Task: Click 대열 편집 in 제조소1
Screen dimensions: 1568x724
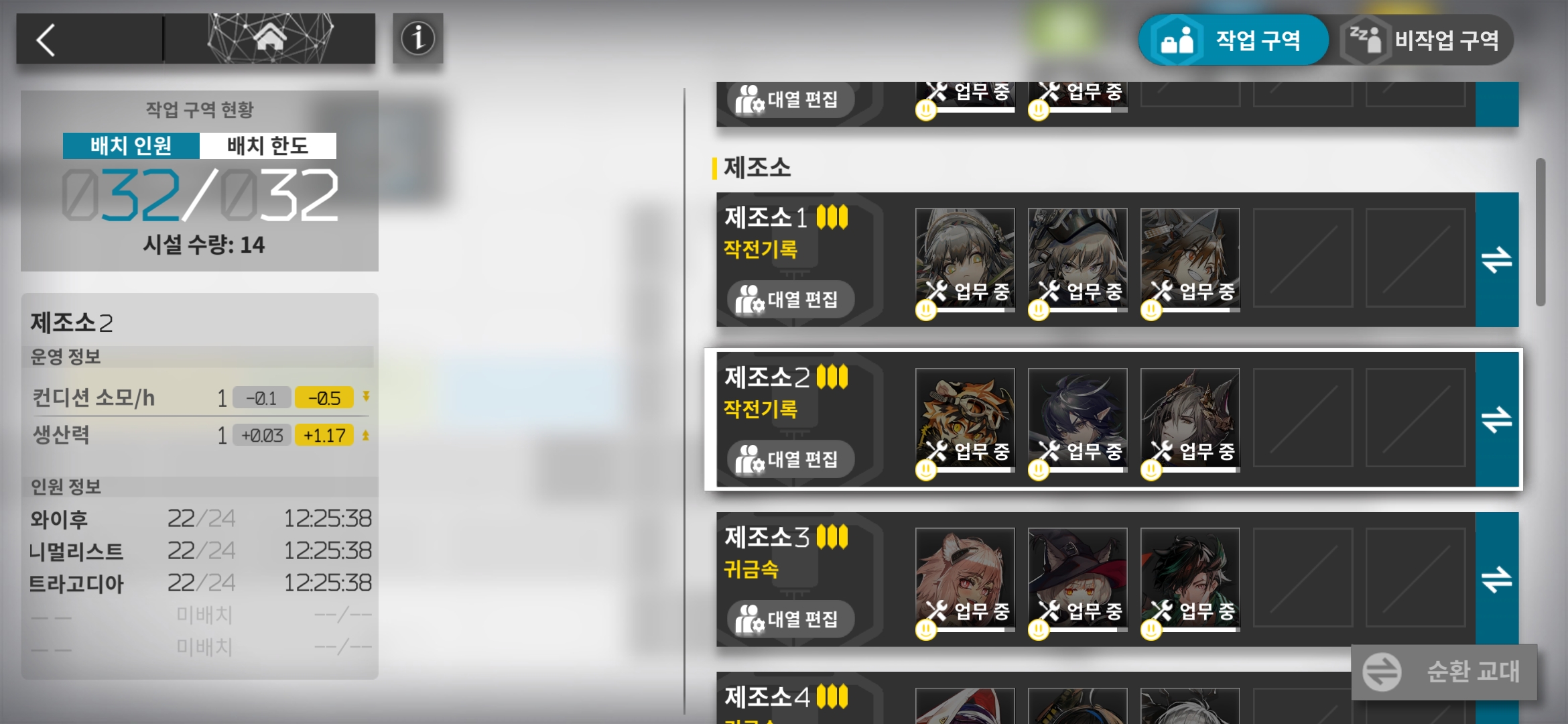Action: pyautogui.click(x=789, y=299)
